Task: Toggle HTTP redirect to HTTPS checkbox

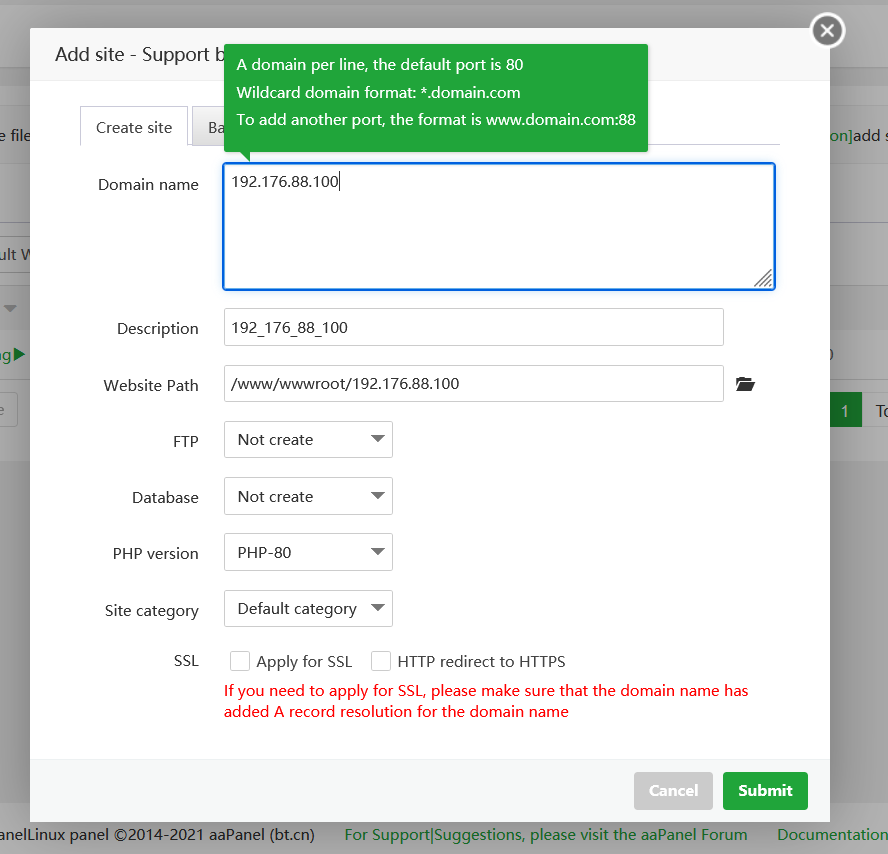Action: click(x=381, y=661)
